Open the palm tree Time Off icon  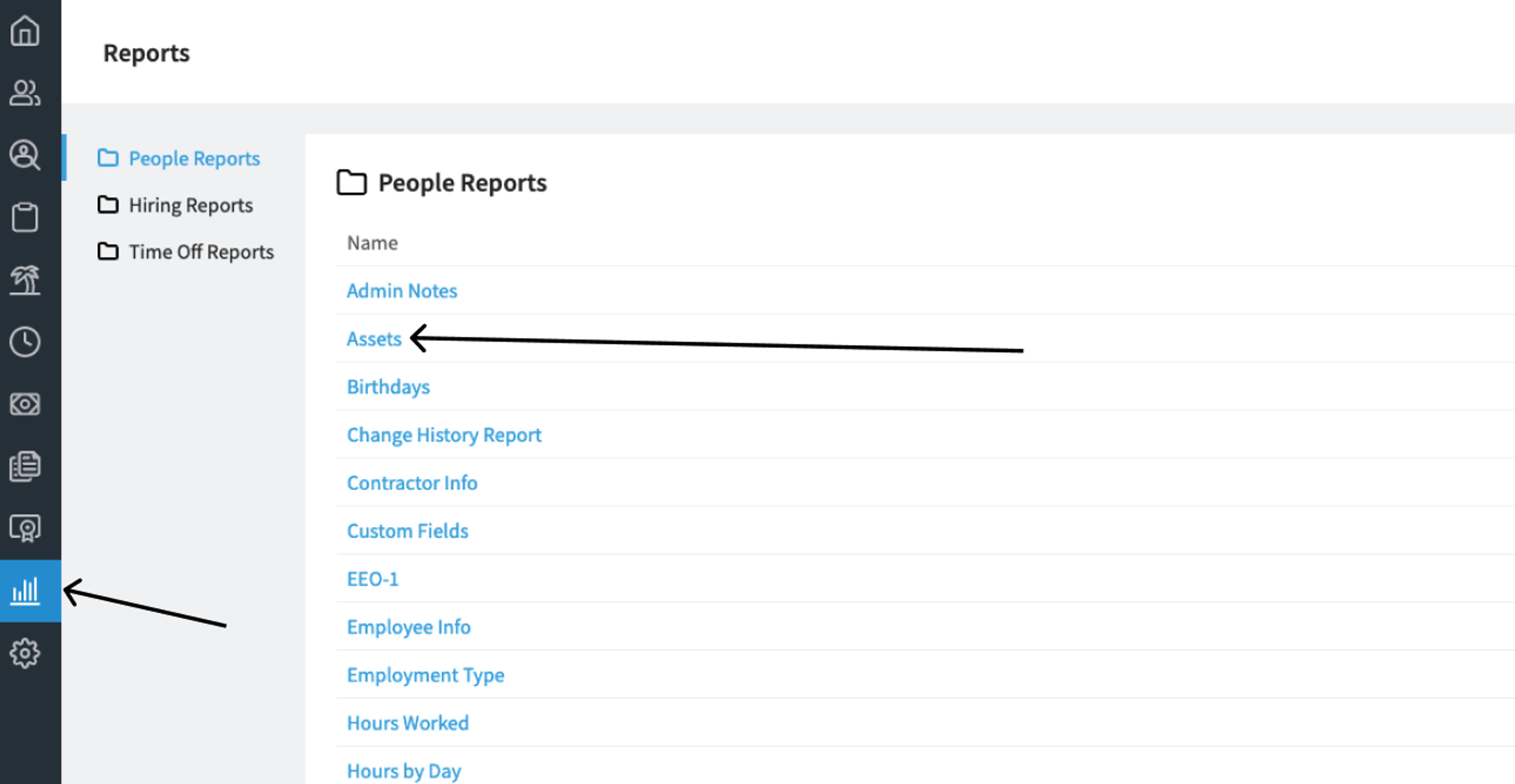point(25,280)
